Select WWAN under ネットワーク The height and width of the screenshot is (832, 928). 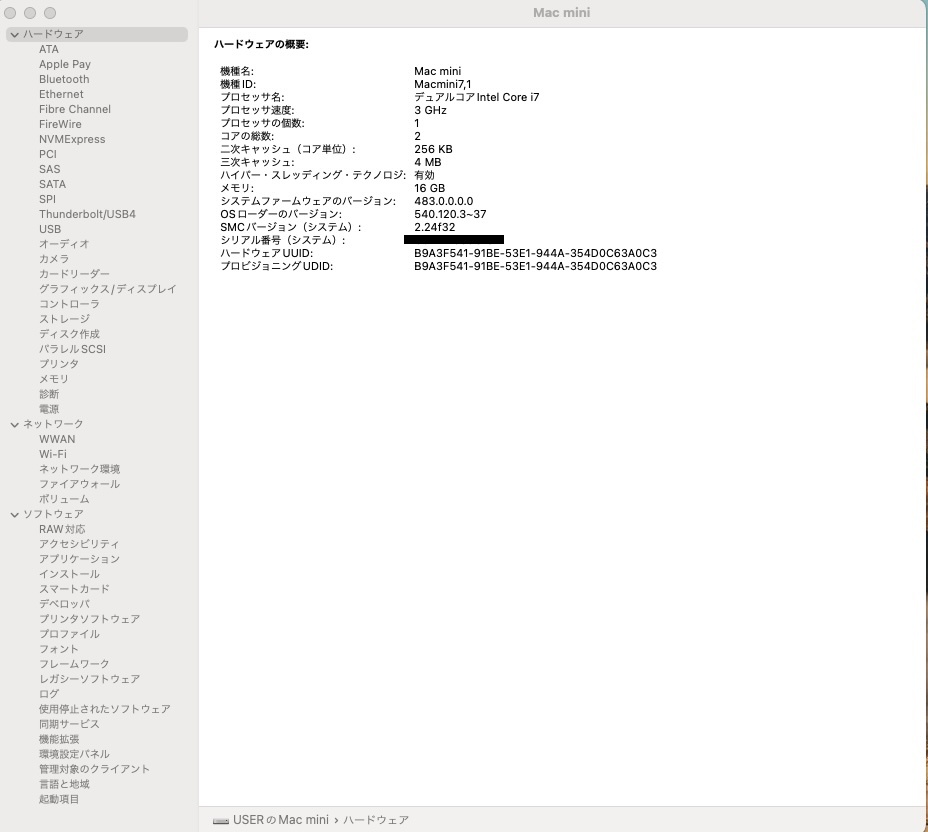pos(57,439)
